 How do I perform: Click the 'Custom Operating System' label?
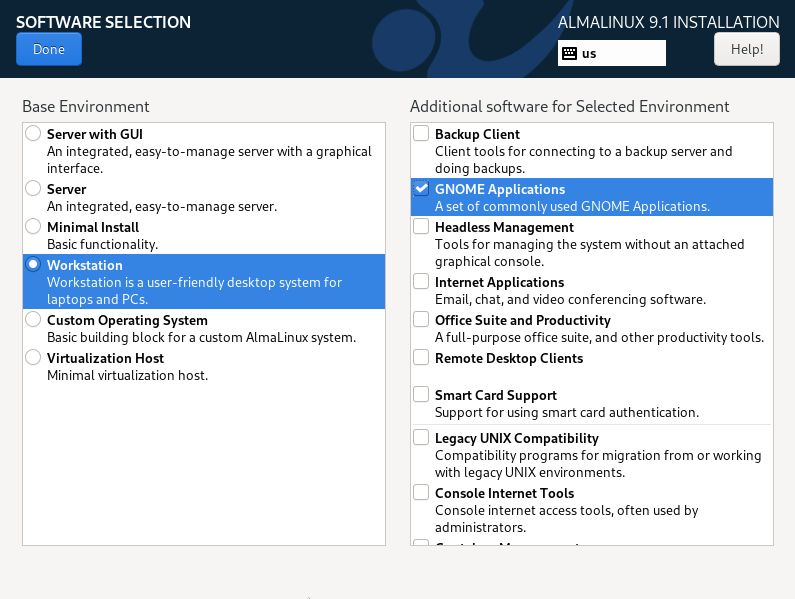(x=127, y=321)
